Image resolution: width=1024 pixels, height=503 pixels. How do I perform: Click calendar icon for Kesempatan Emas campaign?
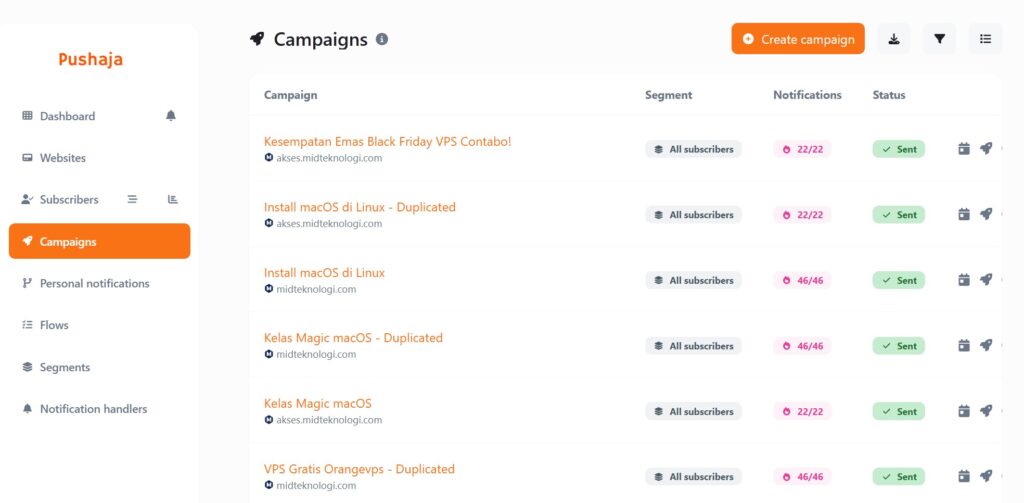[x=964, y=149]
